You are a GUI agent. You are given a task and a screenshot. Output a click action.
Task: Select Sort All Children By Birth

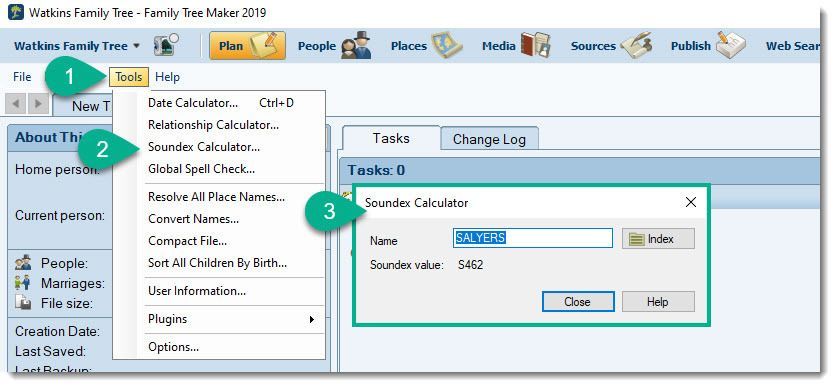tap(220, 263)
